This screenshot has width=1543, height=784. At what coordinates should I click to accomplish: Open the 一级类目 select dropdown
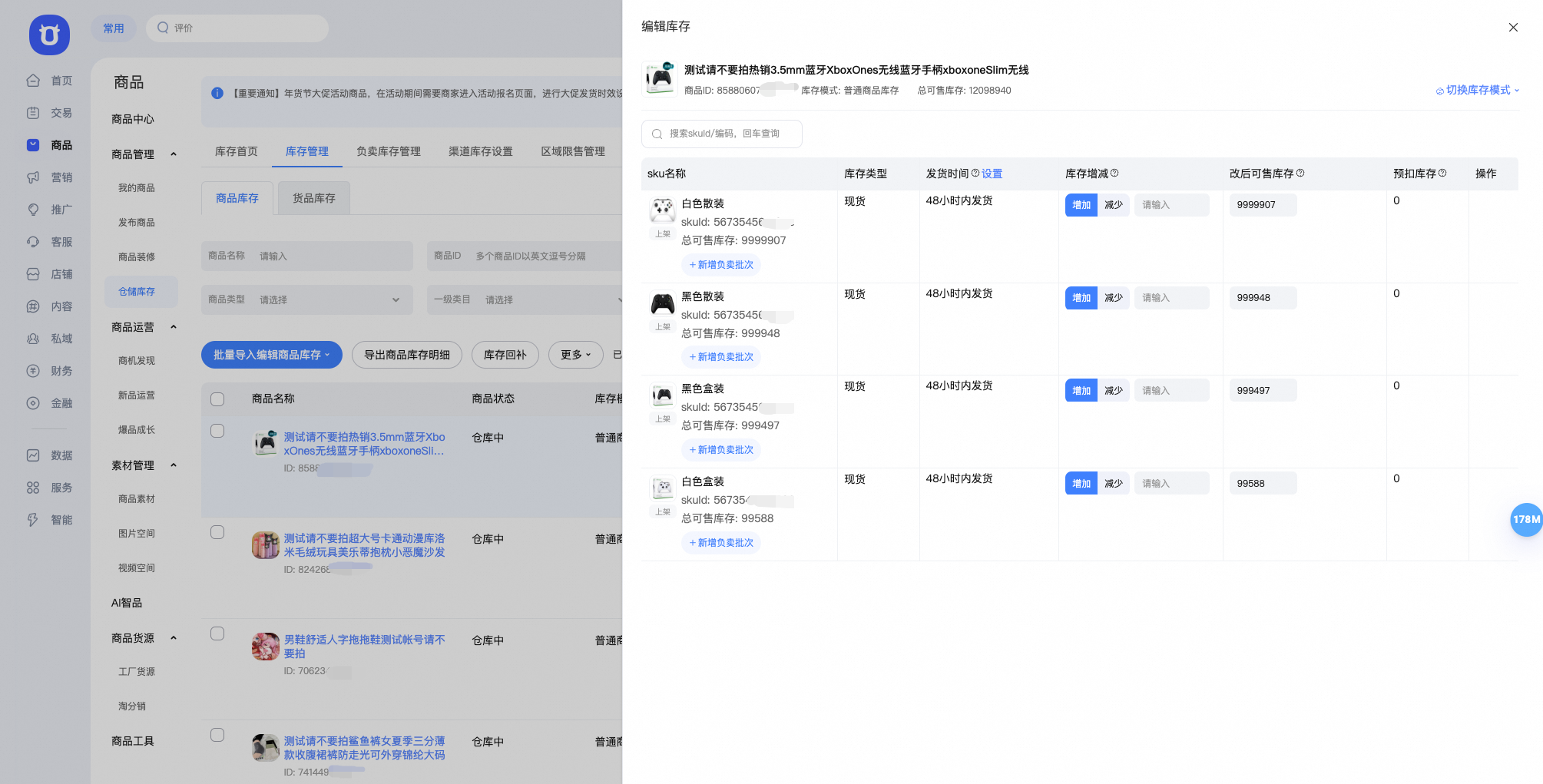pyautogui.click(x=525, y=299)
